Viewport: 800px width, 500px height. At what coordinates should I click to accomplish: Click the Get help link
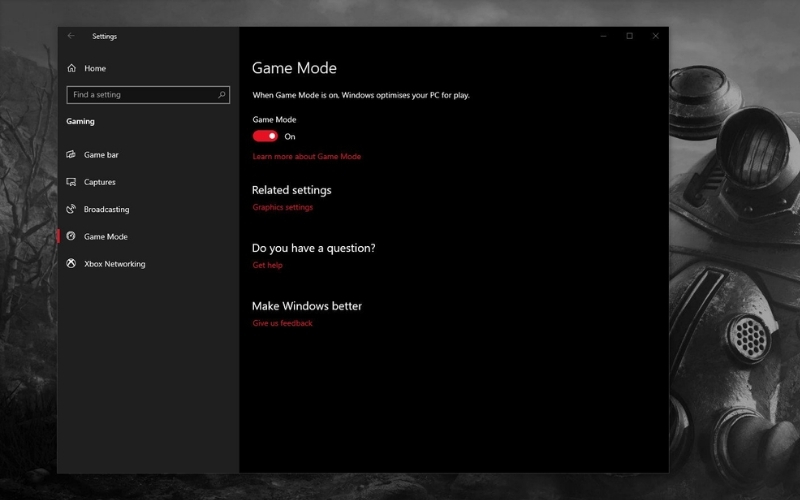pyautogui.click(x=267, y=265)
